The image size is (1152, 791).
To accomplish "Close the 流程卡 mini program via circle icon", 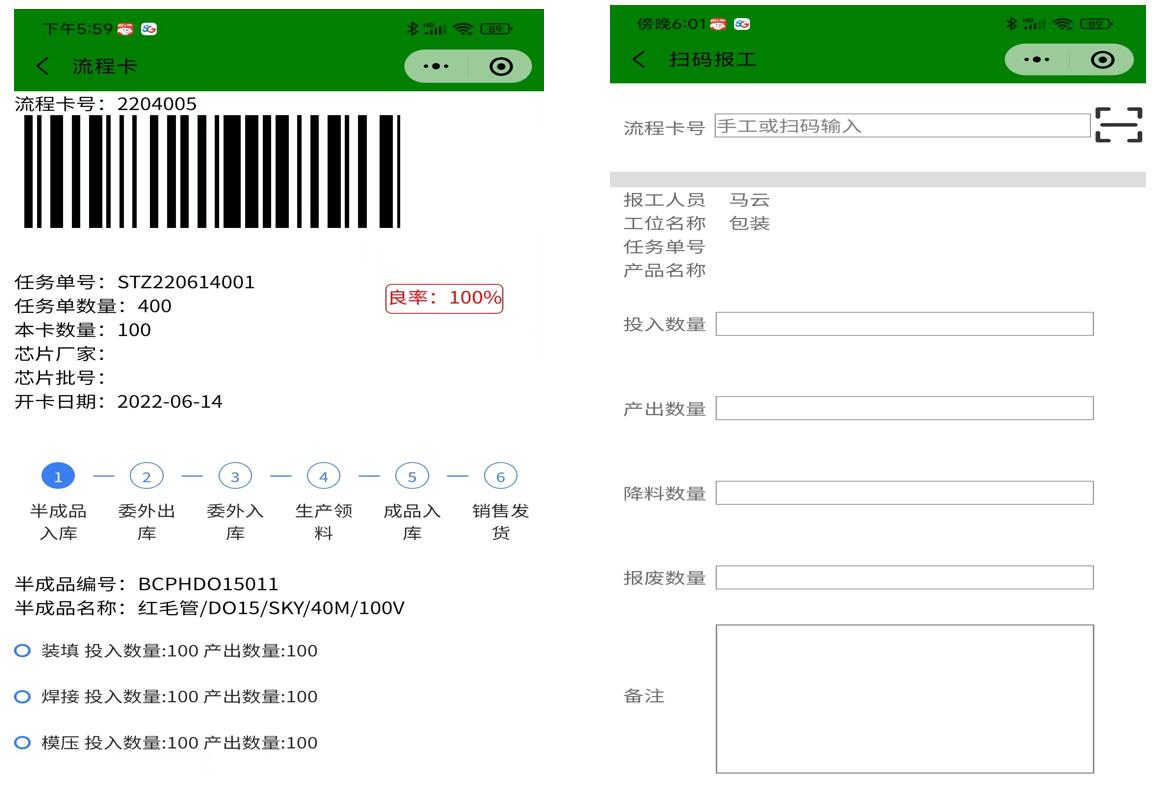I will click(501, 67).
